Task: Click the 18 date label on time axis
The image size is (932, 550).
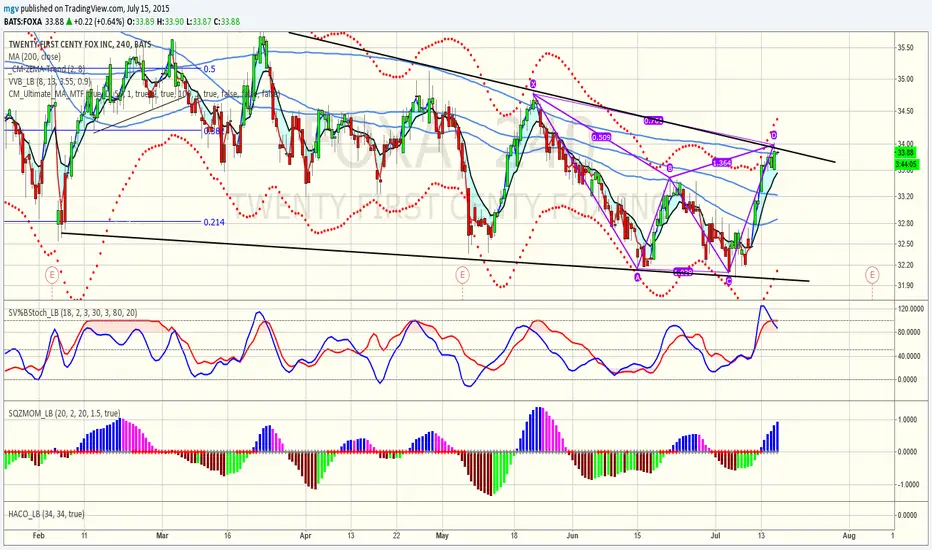Action: coord(514,536)
